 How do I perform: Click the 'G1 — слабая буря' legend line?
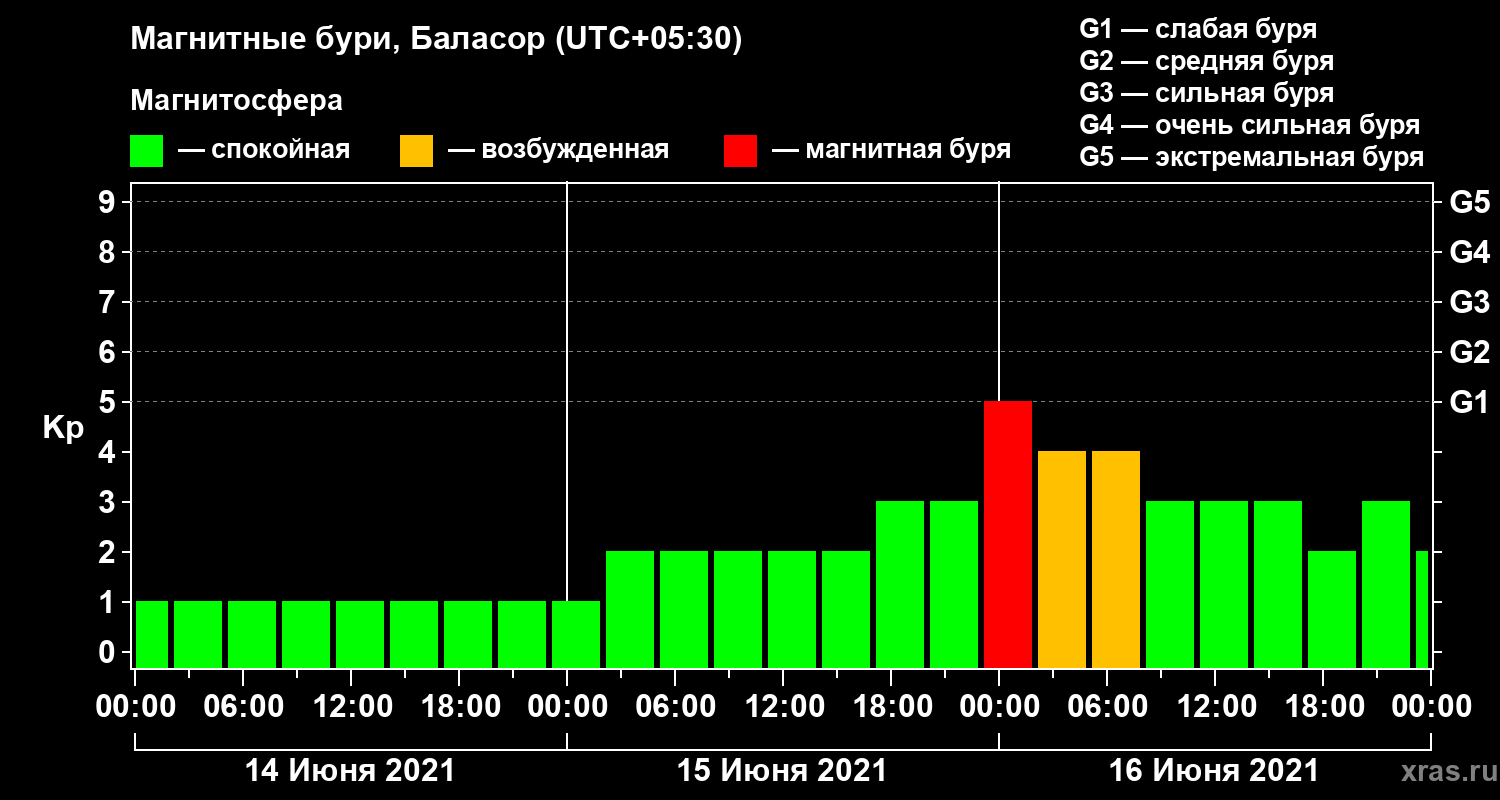coord(1198,29)
